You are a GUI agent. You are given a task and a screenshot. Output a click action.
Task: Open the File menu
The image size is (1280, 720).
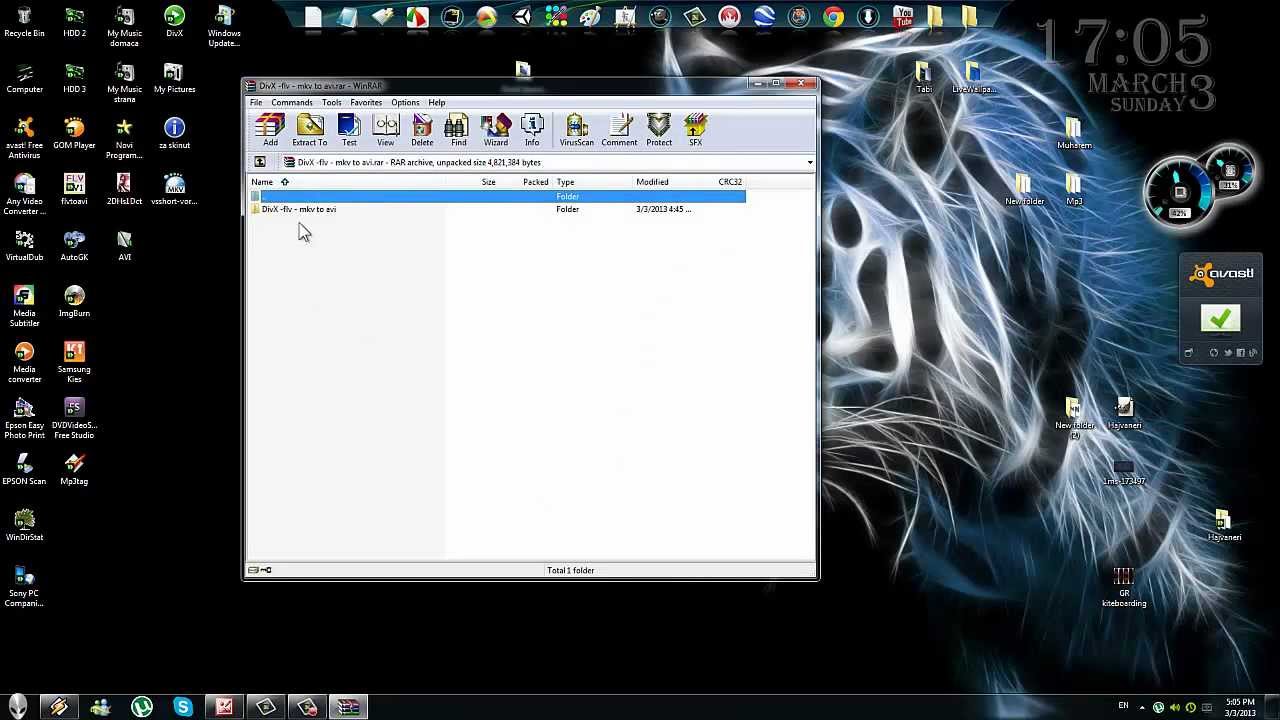click(x=256, y=102)
